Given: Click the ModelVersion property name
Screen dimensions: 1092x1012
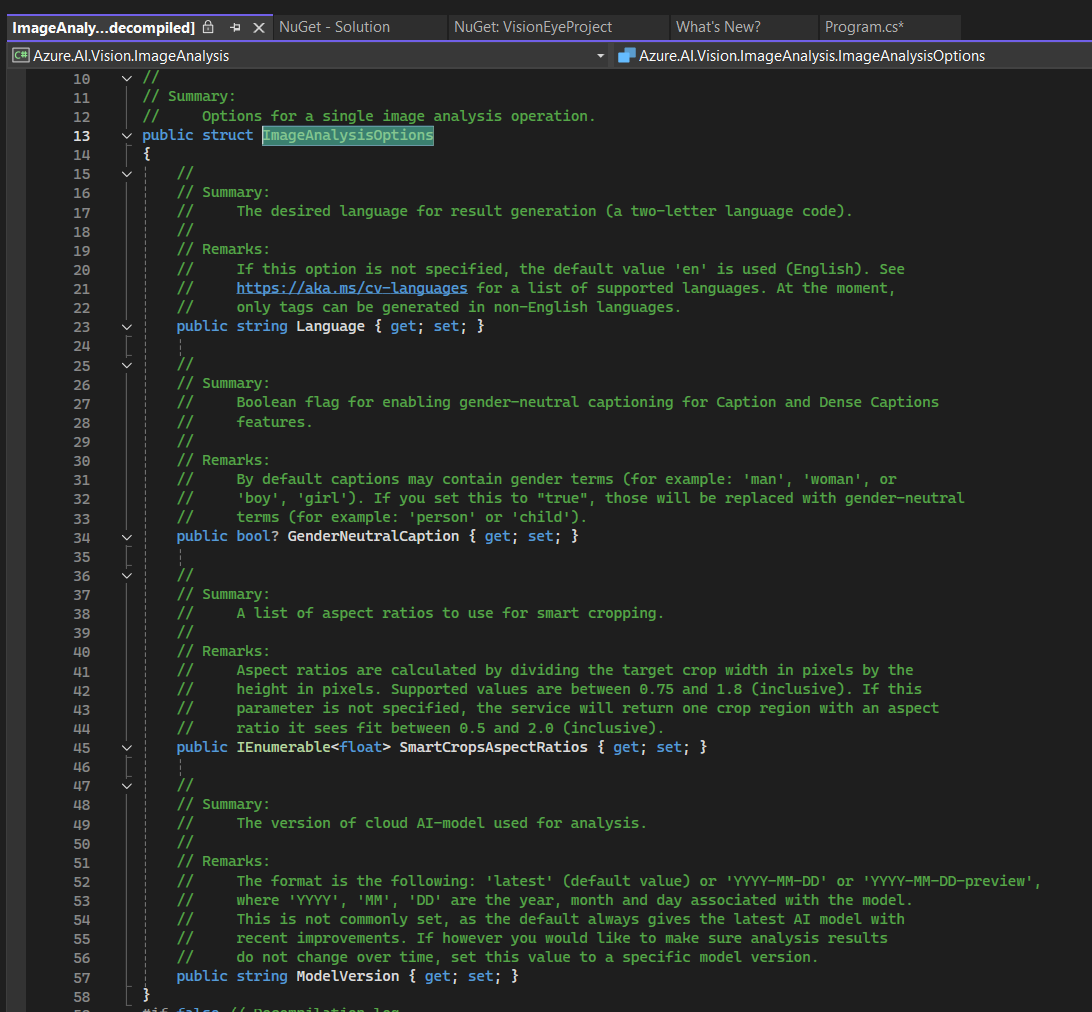Looking at the screenshot, I should [348, 976].
